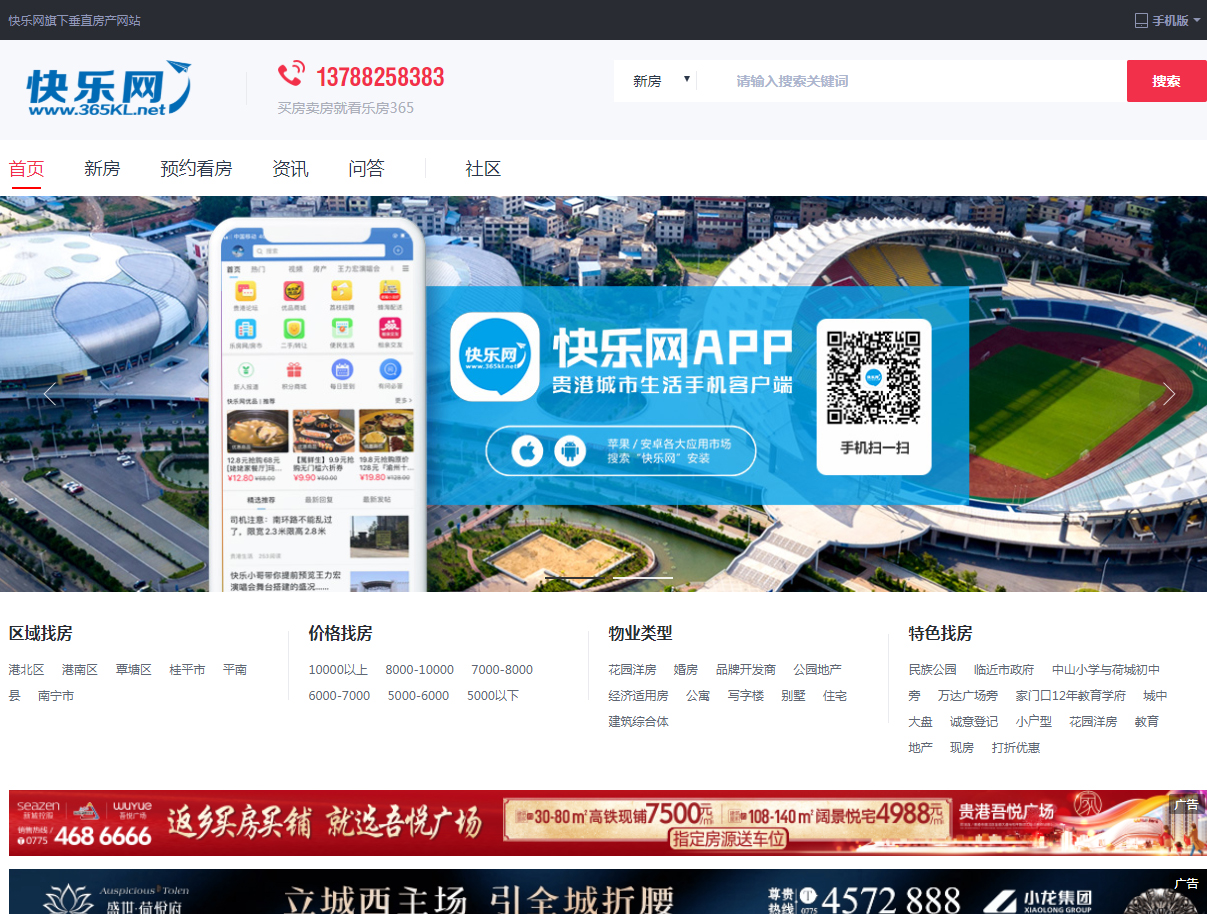This screenshot has height=914, width=1207.
Task: Click the phone number 13788258383
Action: [380, 77]
